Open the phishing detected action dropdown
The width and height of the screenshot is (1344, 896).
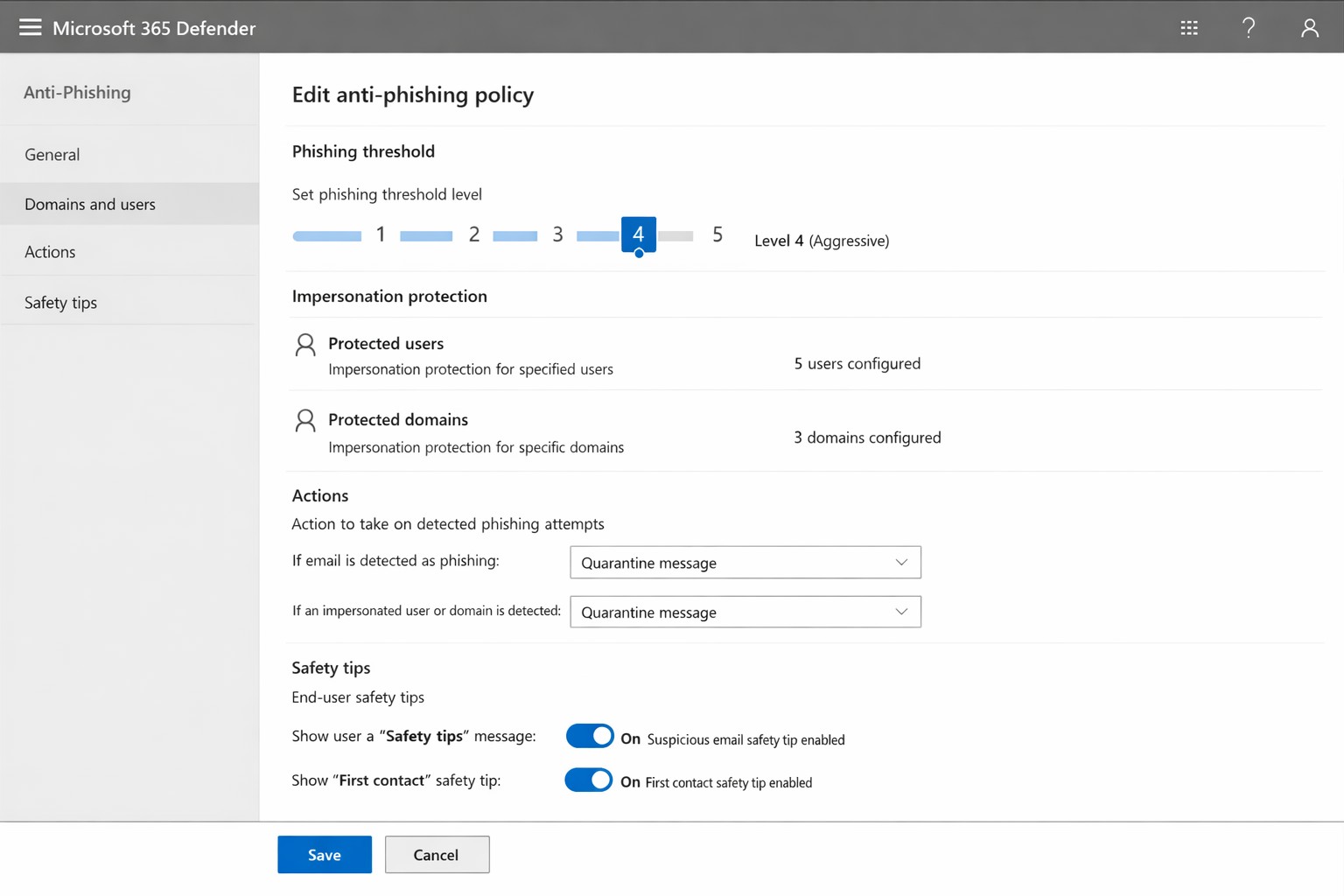pyautogui.click(x=745, y=563)
